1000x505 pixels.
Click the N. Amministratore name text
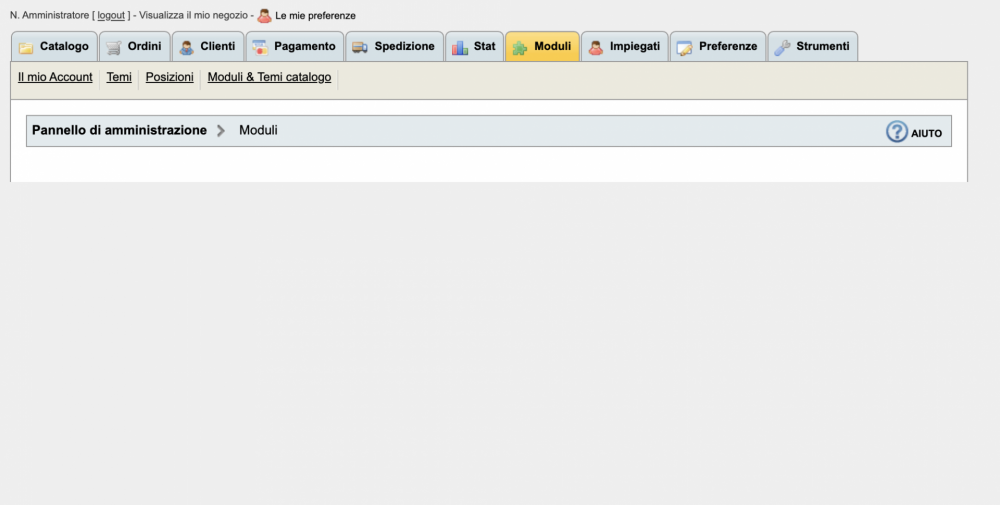pos(49,15)
